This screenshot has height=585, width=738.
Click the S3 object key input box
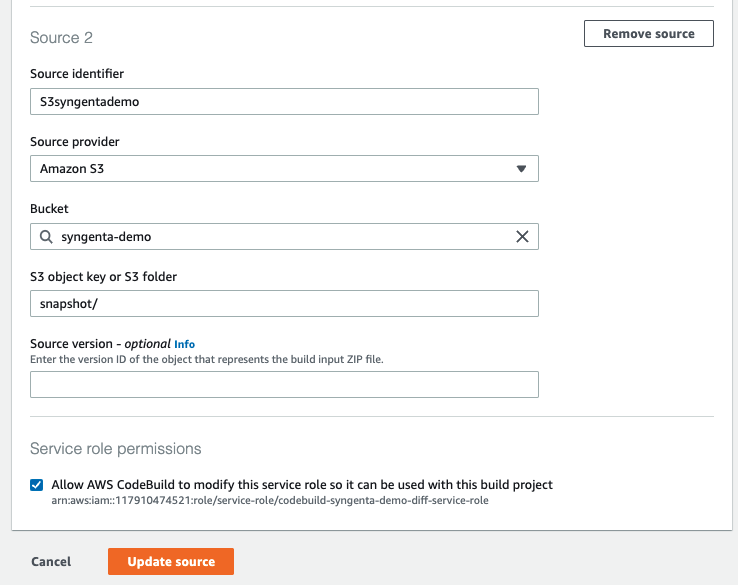[284, 304]
